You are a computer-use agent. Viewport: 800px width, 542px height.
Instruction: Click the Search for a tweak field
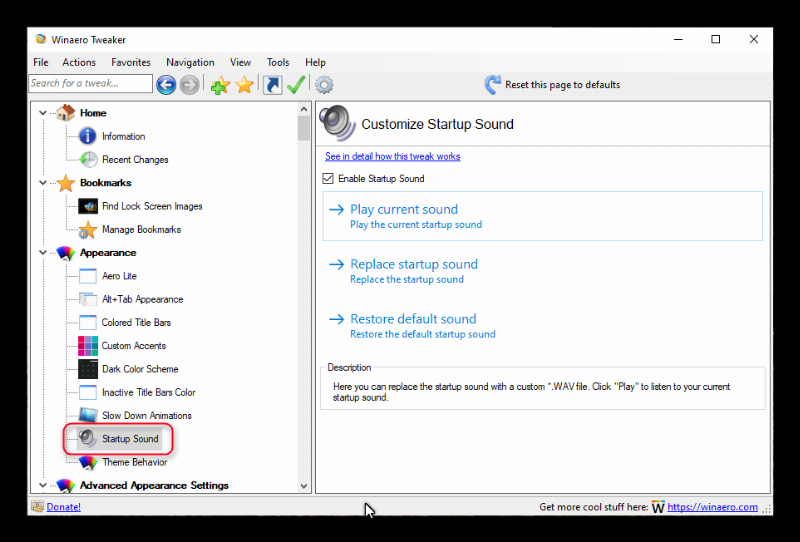90,84
